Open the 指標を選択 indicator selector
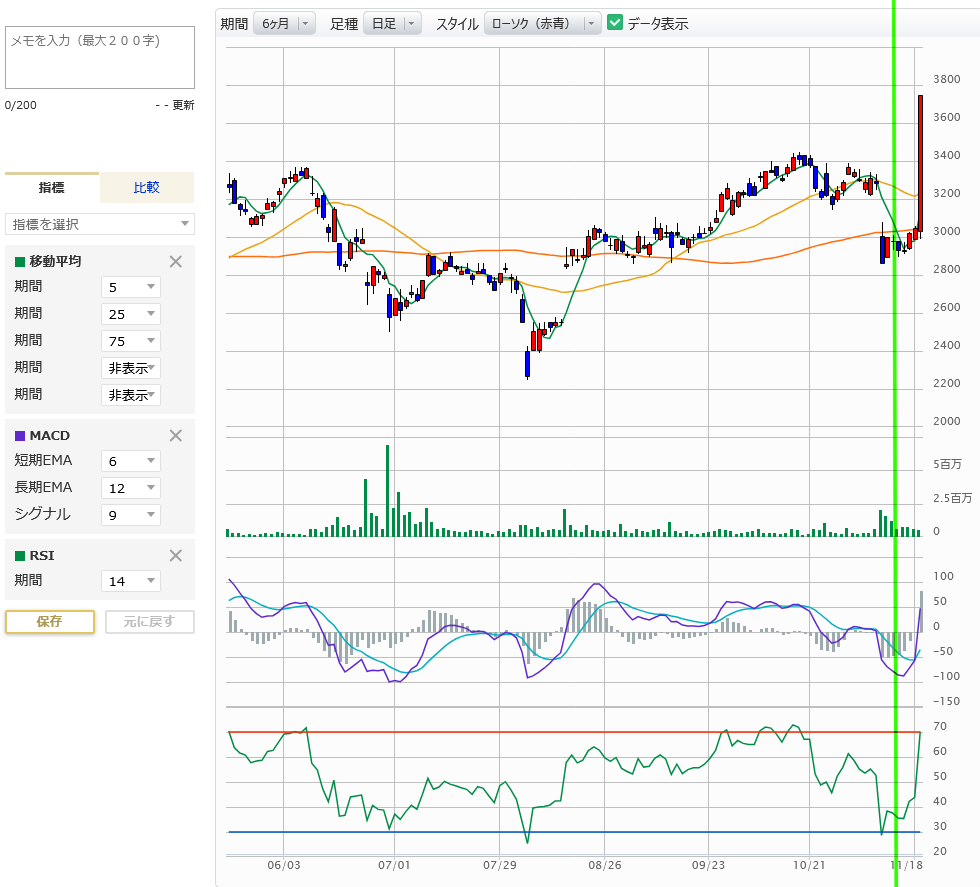The width and height of the screenshot is (980, 887). click(x=100, y=224)
